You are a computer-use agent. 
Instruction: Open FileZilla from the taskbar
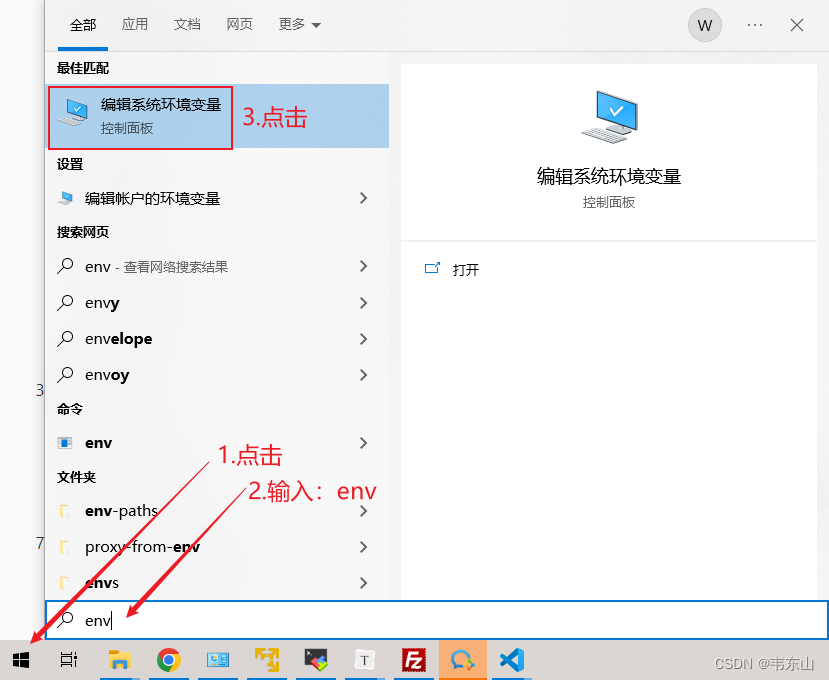click(414, 660)
